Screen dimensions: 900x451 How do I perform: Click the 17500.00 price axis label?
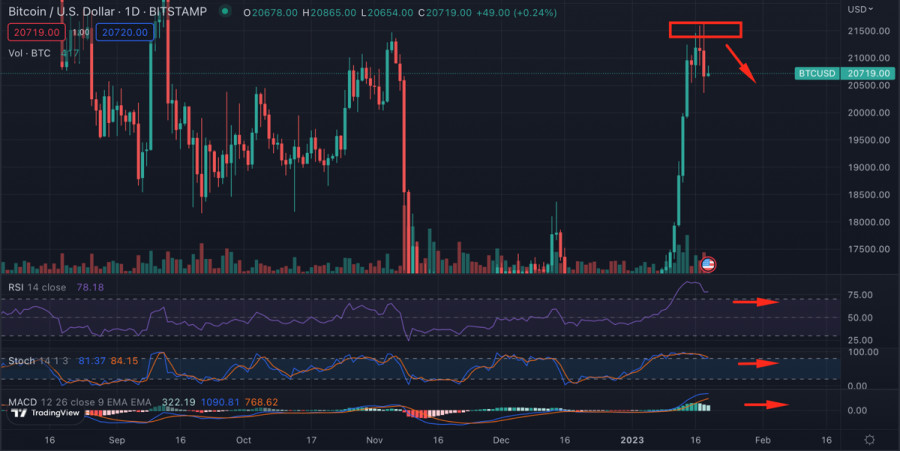point(868,249)
